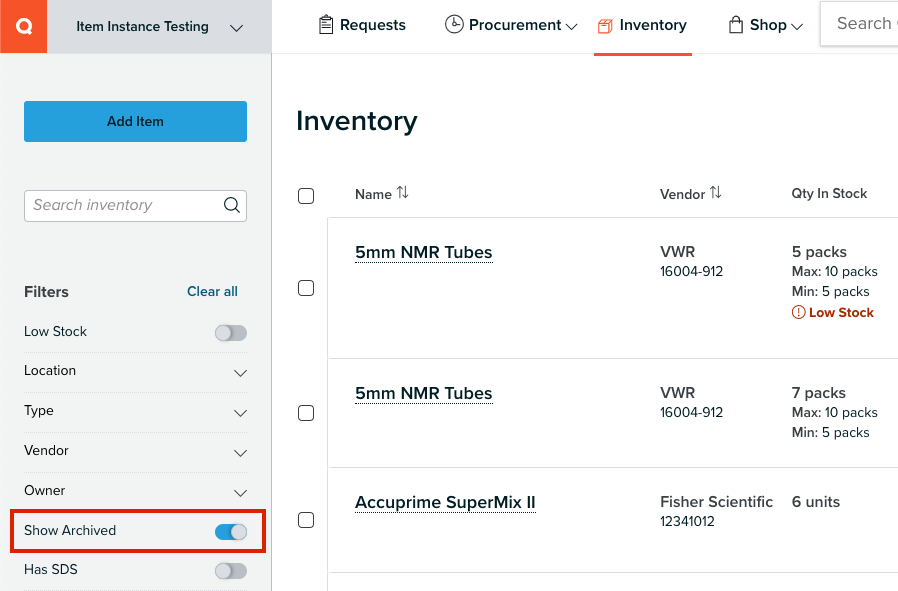The image size is (898, 591).
Task: Open the Accuprime SuperMix II item
Action: [x=445, y=502]
